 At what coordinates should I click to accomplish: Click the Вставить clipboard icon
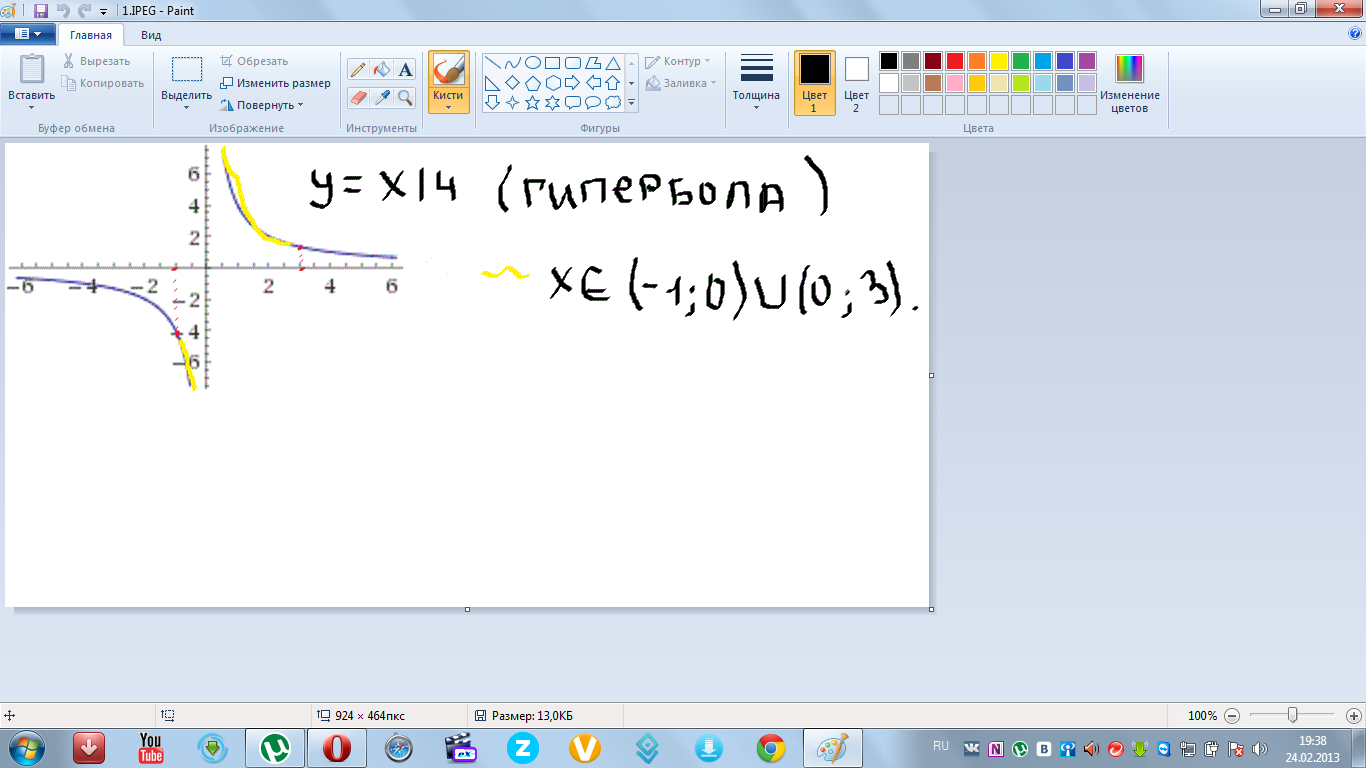click(x=32, y=70)
